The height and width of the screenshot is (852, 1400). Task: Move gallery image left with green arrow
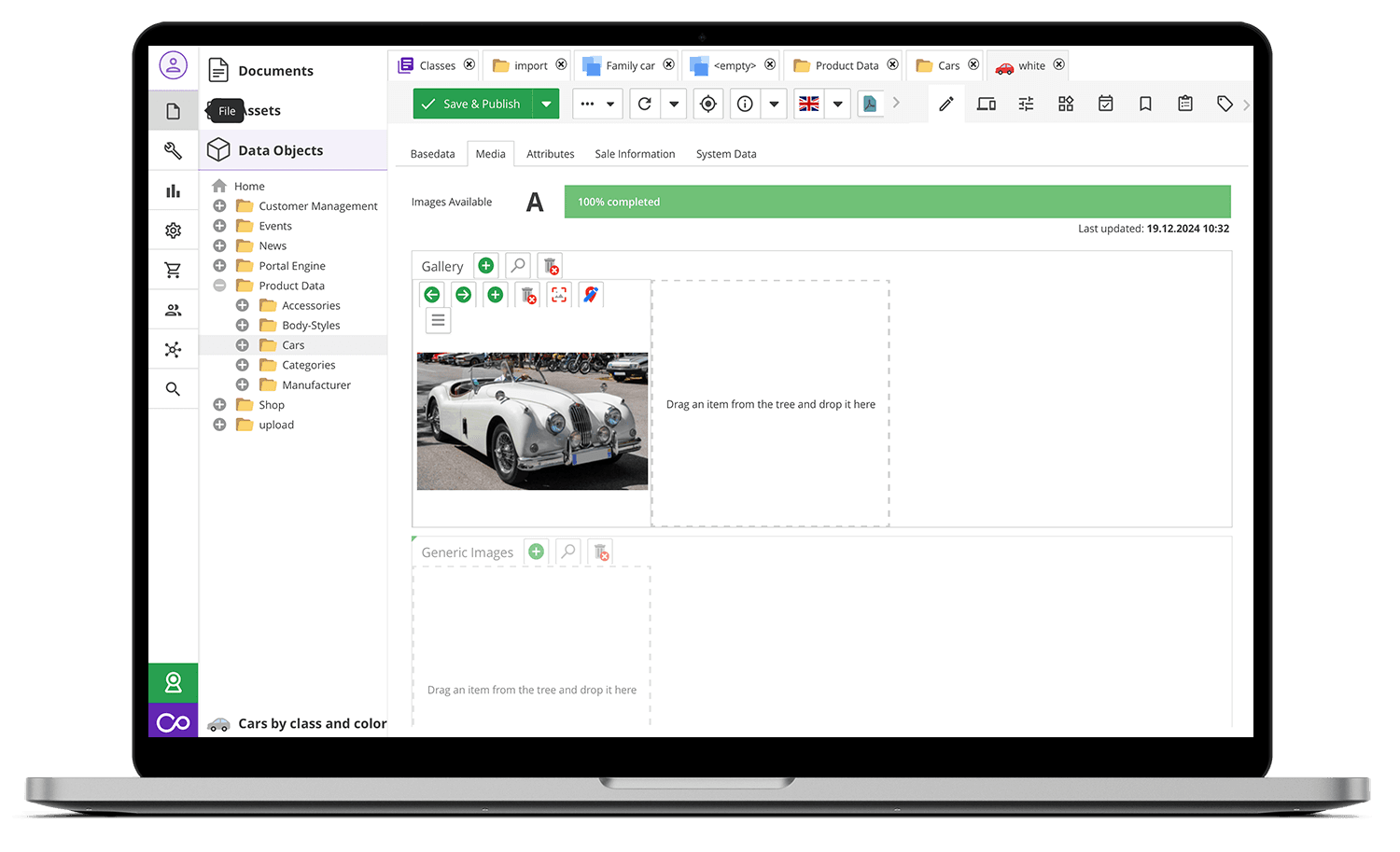click(432, 295)
